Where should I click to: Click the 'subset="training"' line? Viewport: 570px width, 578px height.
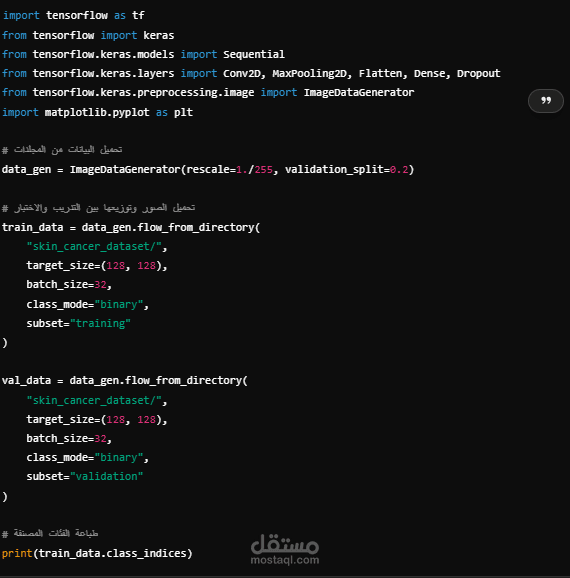click(78, 323)
